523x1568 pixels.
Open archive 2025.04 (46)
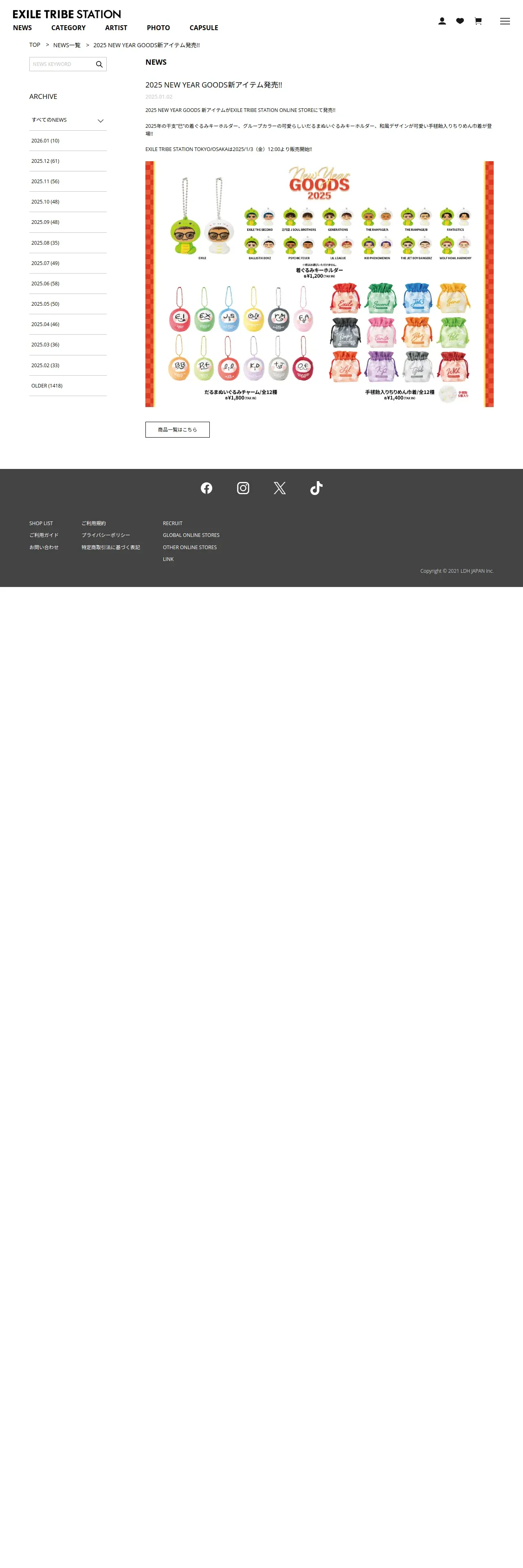[x=68, y=324]
